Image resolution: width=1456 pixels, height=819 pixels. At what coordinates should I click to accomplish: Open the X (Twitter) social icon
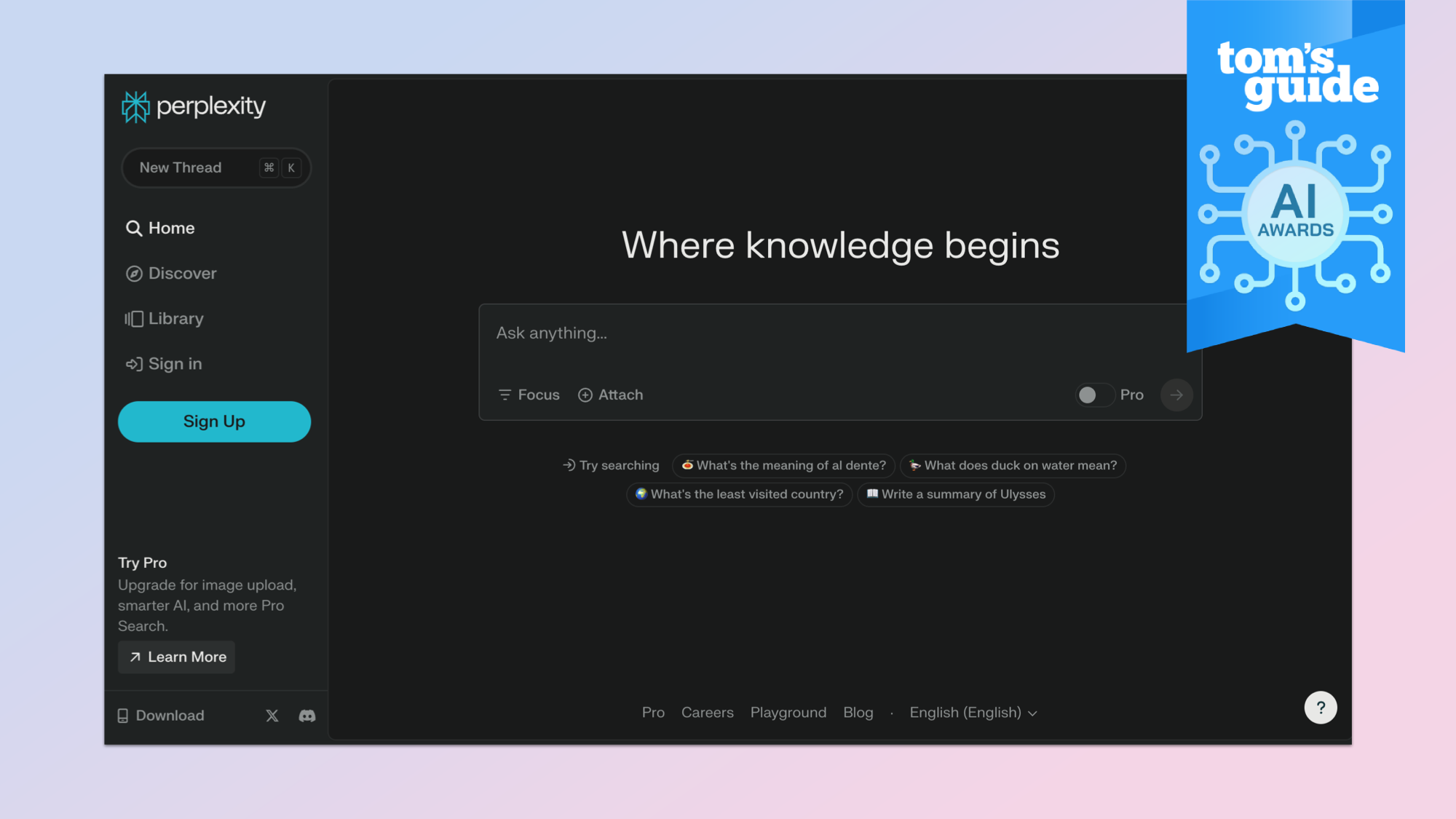tap(272, 716)
